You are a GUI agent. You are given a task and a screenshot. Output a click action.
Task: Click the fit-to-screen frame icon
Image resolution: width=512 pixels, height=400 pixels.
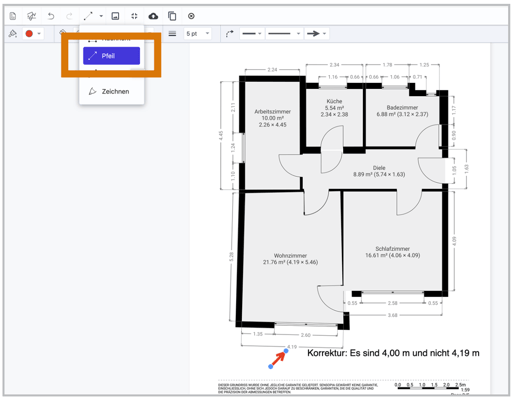coord(134,16)
